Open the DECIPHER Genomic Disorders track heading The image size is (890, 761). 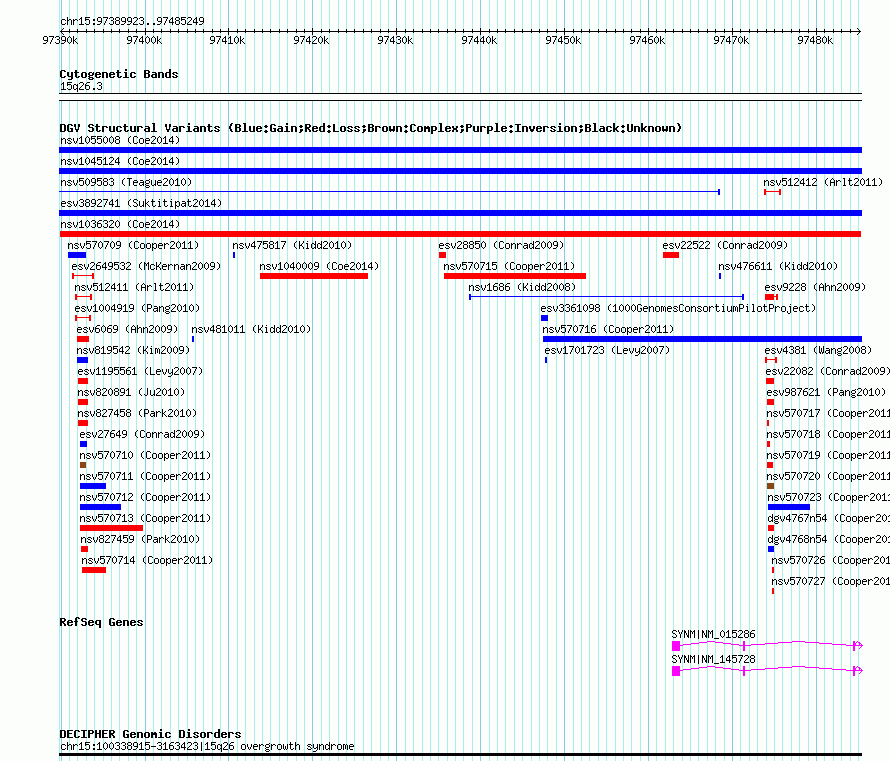[x=150, y=734]
